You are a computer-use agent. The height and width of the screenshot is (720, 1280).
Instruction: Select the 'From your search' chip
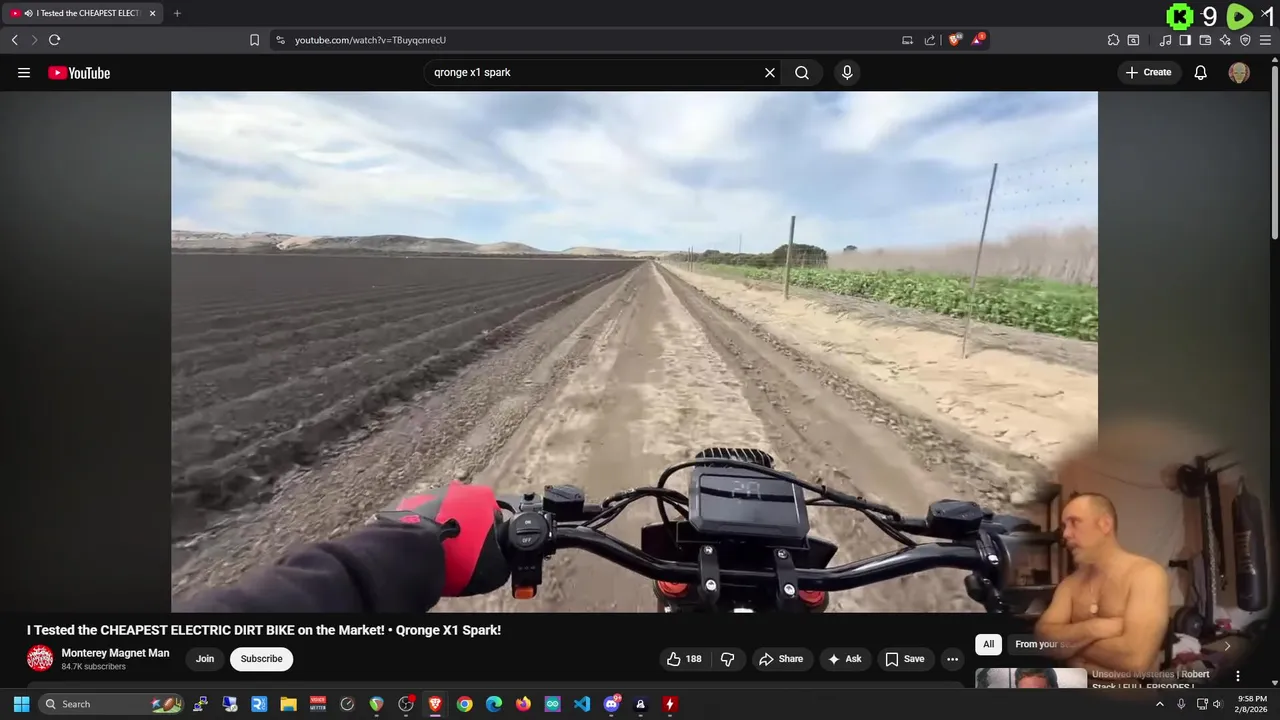pos(1040,644)
